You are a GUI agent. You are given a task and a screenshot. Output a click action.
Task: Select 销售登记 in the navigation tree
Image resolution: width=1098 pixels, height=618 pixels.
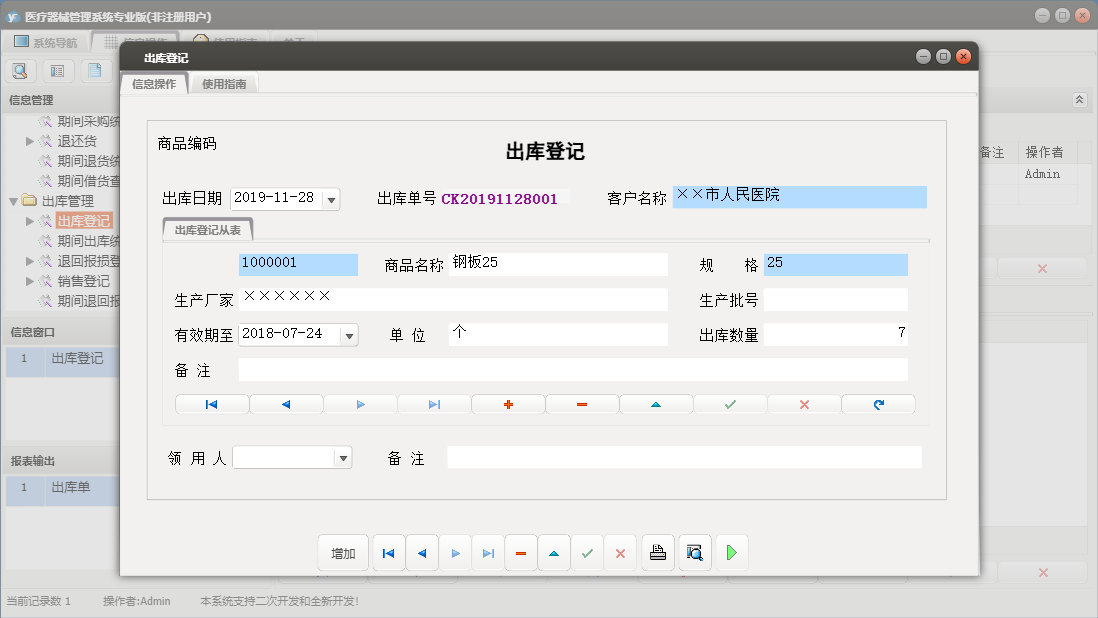pyautogui.click(x=78, y=281)
